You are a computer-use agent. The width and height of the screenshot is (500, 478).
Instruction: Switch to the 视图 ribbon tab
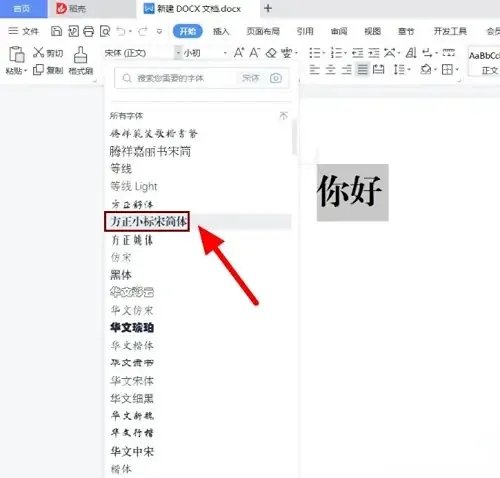point(372,31)
